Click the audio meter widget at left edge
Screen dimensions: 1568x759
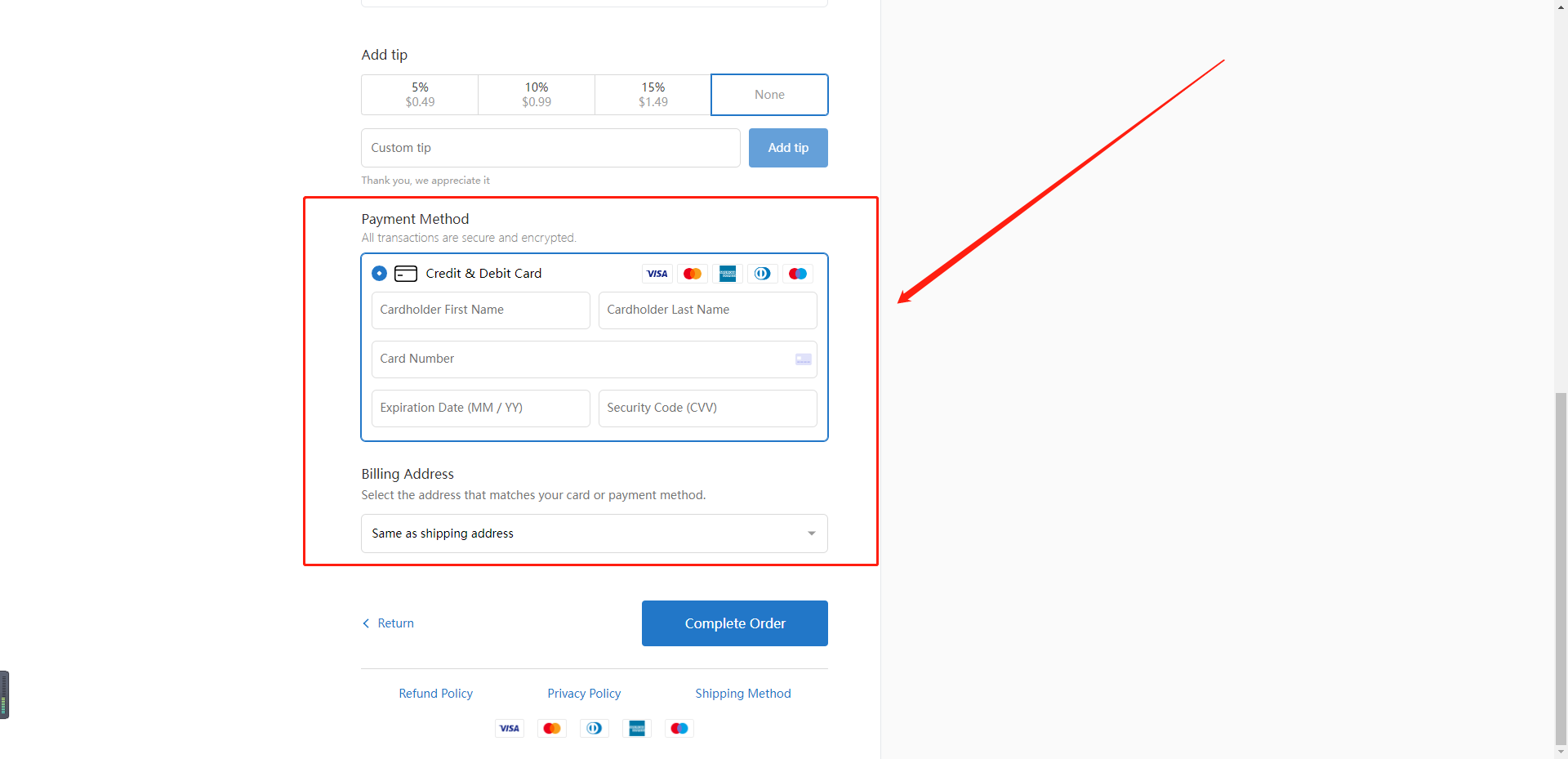point(4,694)
